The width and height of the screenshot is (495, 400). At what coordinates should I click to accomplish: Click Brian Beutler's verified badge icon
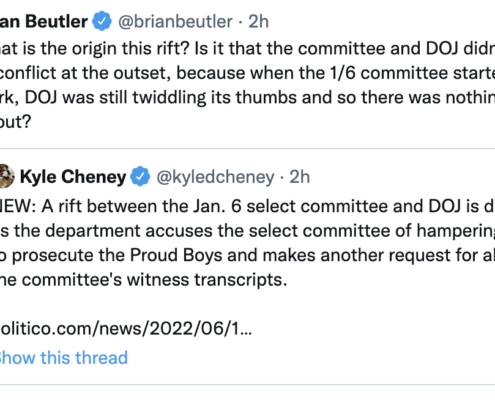click(102, 21)
